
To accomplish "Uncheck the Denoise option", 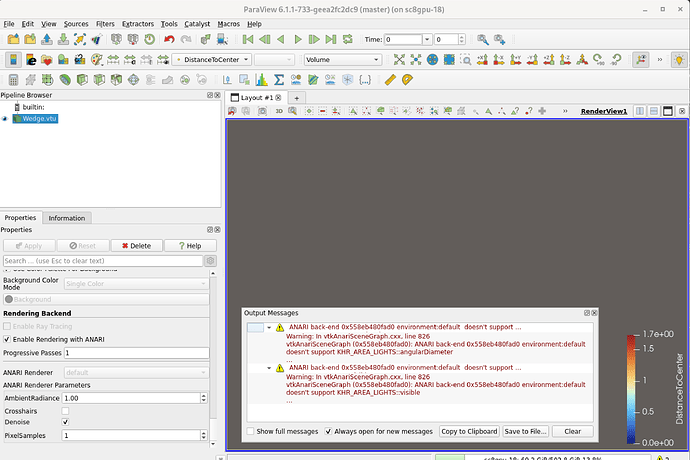I will [65, 422].
